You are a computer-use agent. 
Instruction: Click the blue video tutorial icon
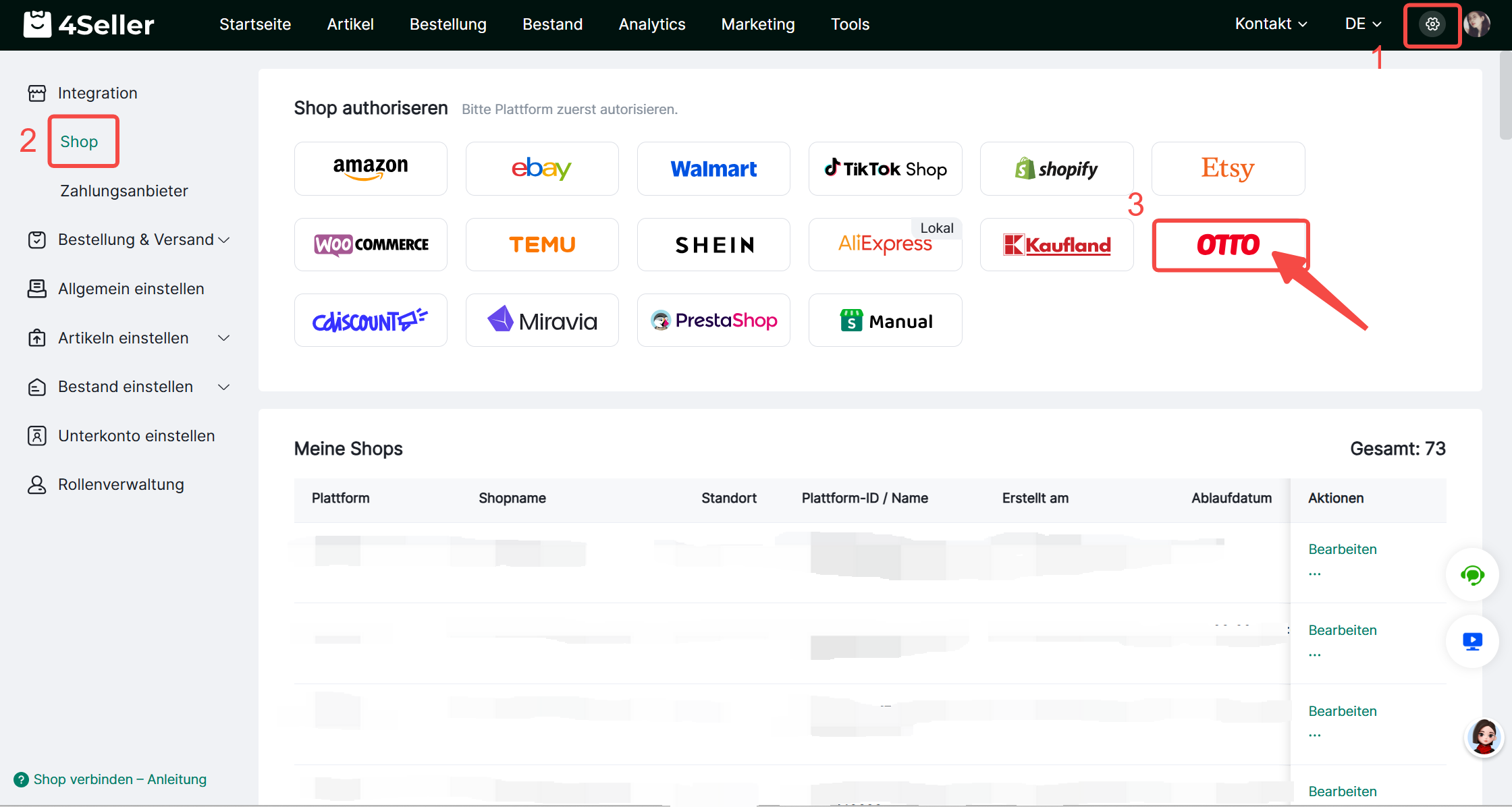tap(1471, 641)
